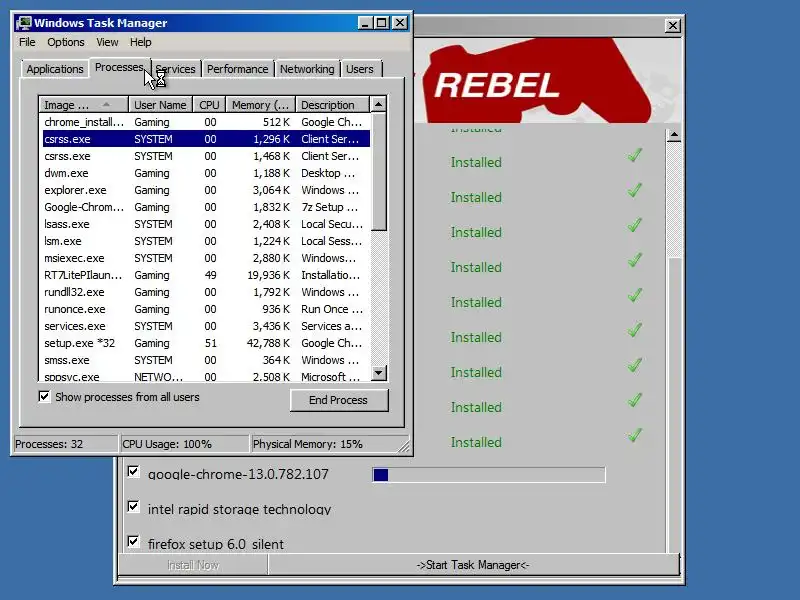The image size is (800, 600).
Task: Click the Processes: 32 status entry
Action: [x=65, y=444]
